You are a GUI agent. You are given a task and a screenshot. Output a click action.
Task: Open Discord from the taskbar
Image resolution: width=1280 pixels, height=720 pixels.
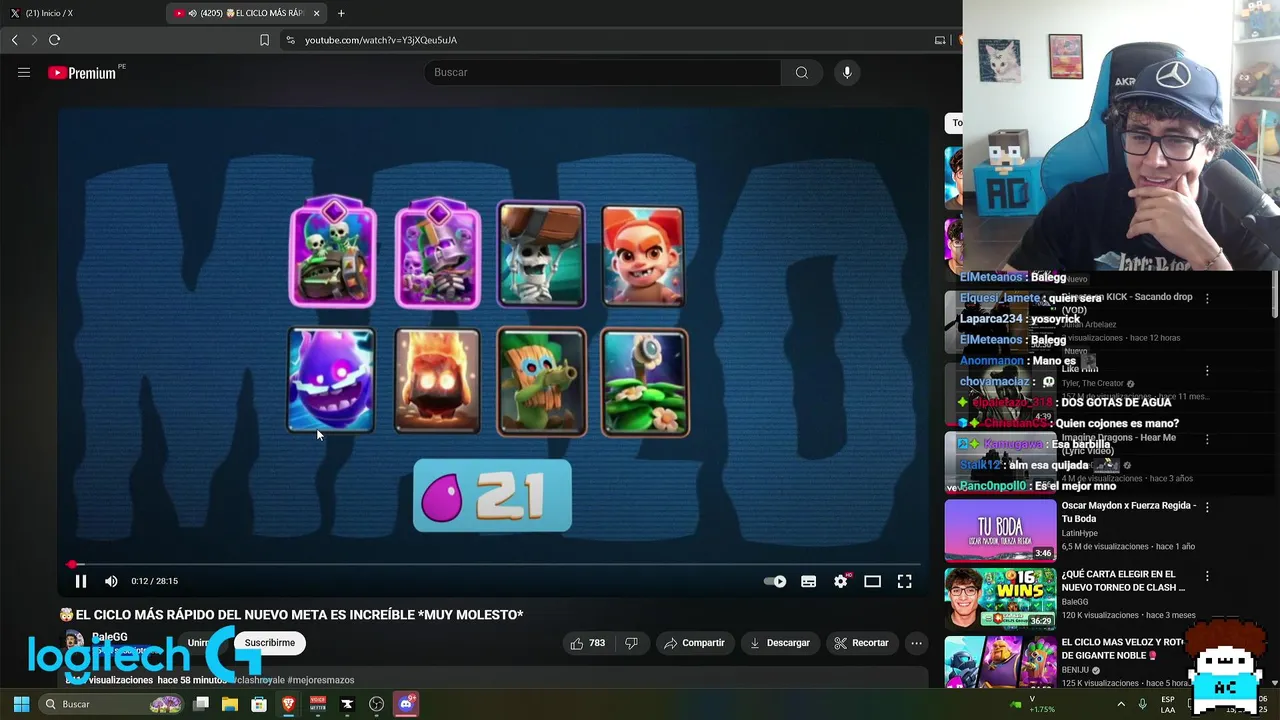tap(406, 704)
